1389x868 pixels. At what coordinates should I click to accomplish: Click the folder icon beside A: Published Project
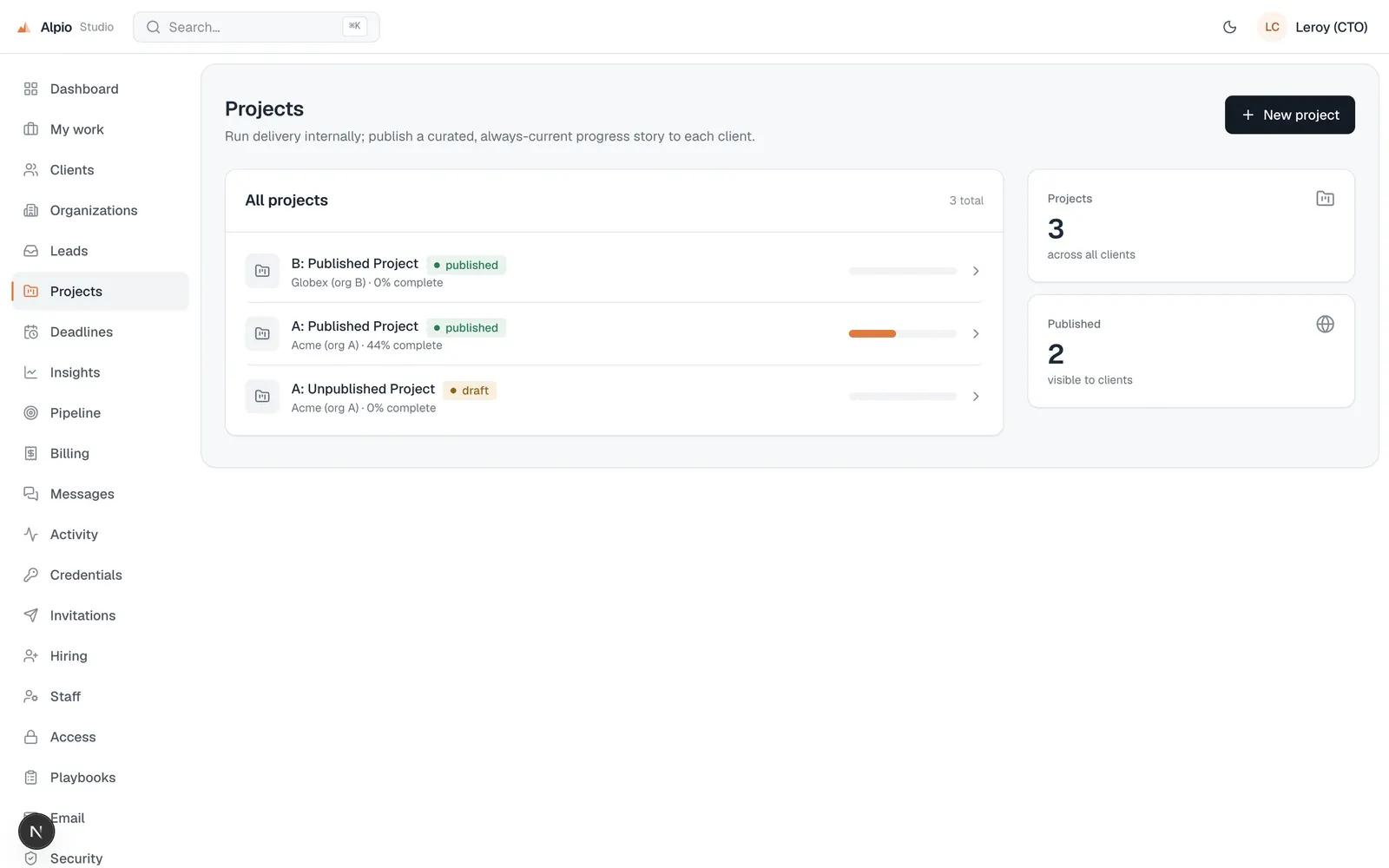click(262, 333)
